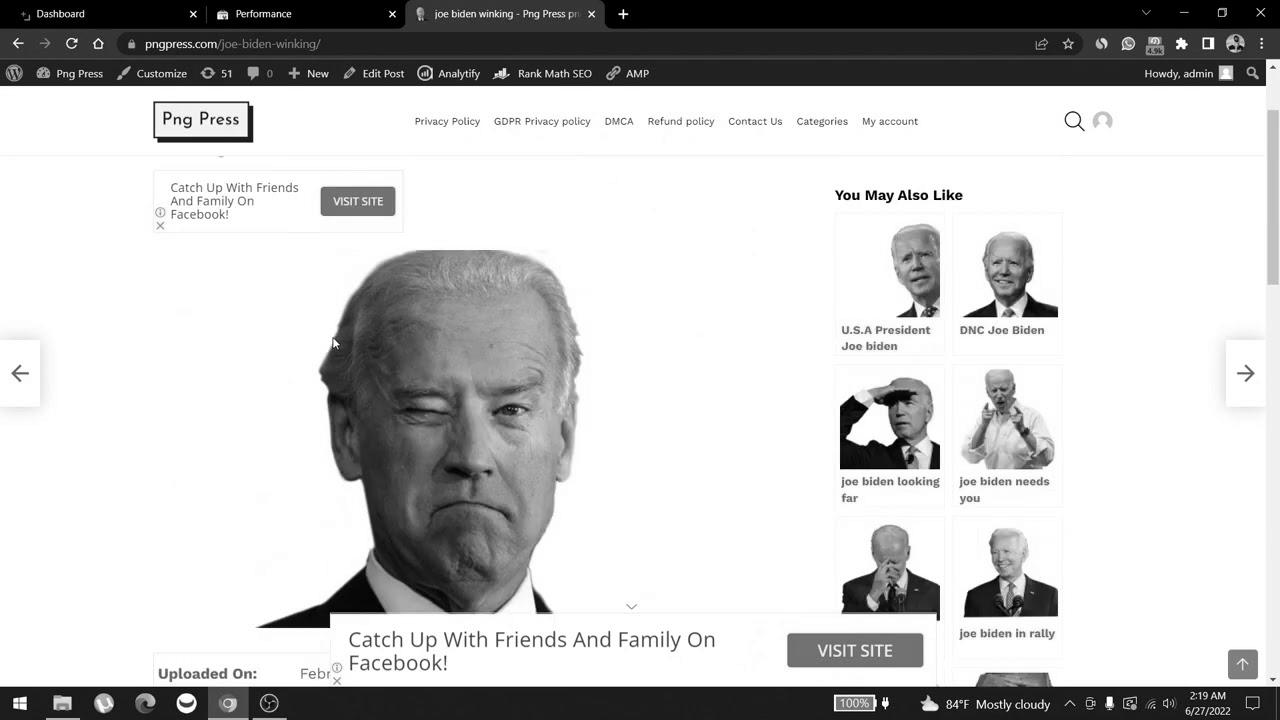Go to next post arrow
The image size is (1280, 720).
(x=1245, y=373)
